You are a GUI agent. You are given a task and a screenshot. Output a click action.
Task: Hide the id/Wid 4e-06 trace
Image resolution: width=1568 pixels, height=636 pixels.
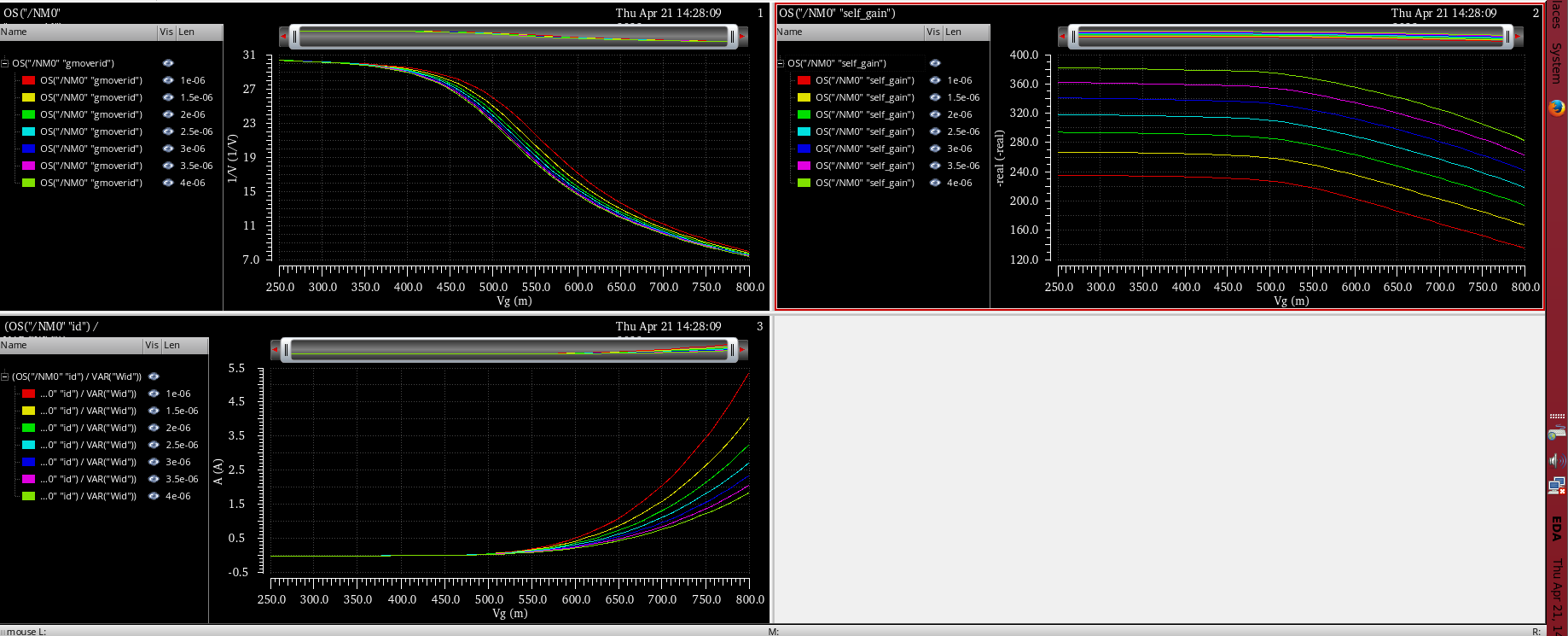[x=154, y=496]
